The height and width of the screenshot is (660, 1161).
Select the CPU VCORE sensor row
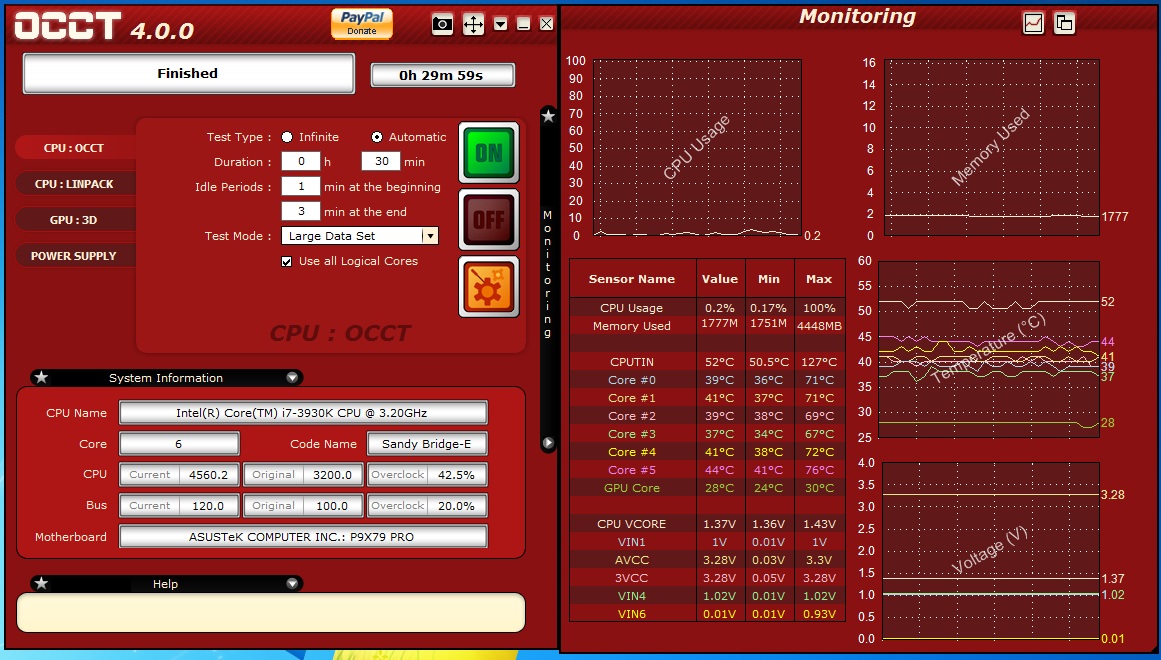tap(707, 524)
